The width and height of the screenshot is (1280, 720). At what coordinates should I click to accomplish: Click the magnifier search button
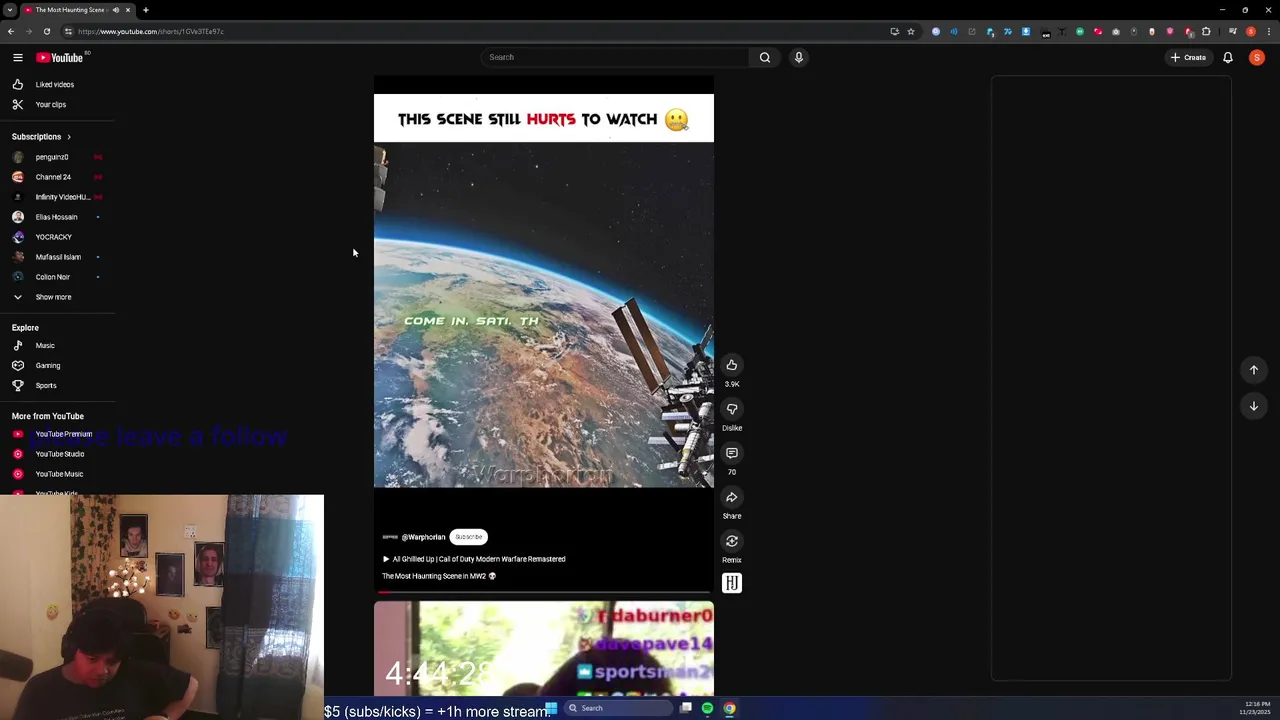click(765, 57)
